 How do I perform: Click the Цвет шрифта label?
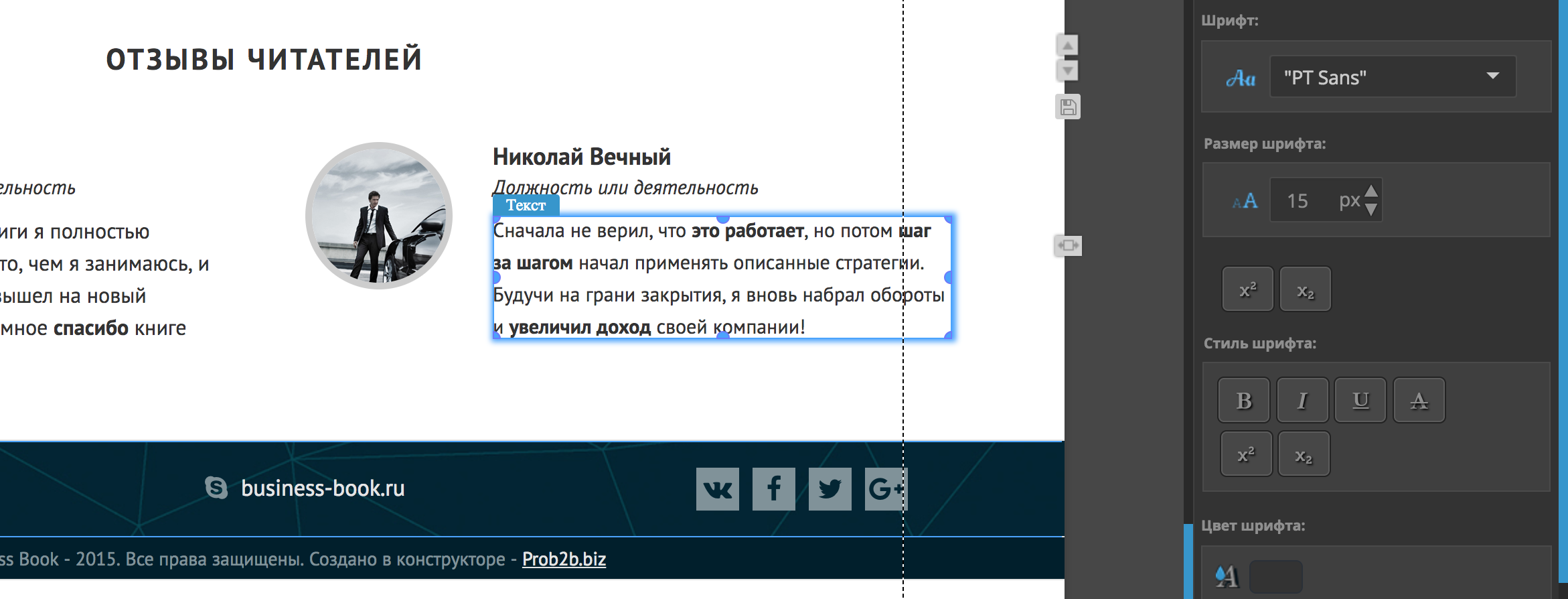pos(1253,526)
